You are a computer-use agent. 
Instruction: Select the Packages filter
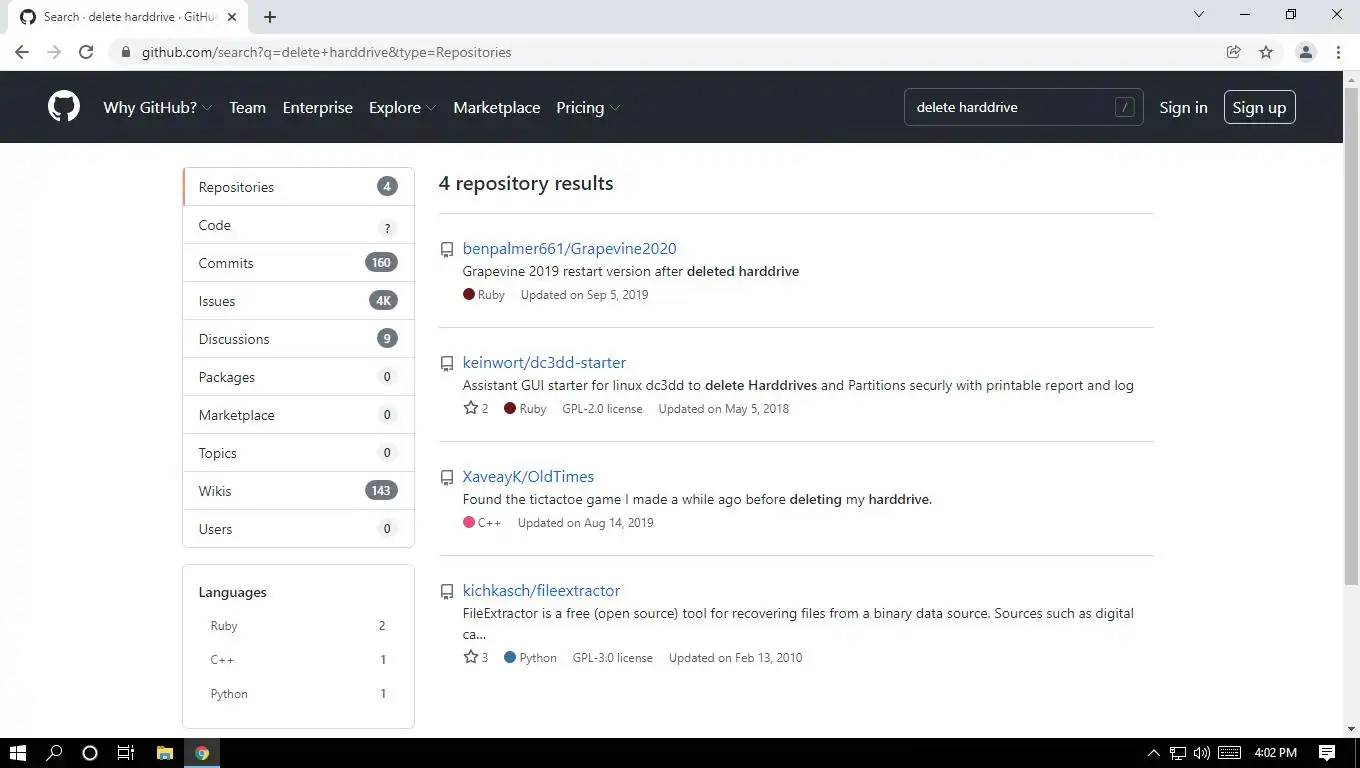click(x=298, y=377)
